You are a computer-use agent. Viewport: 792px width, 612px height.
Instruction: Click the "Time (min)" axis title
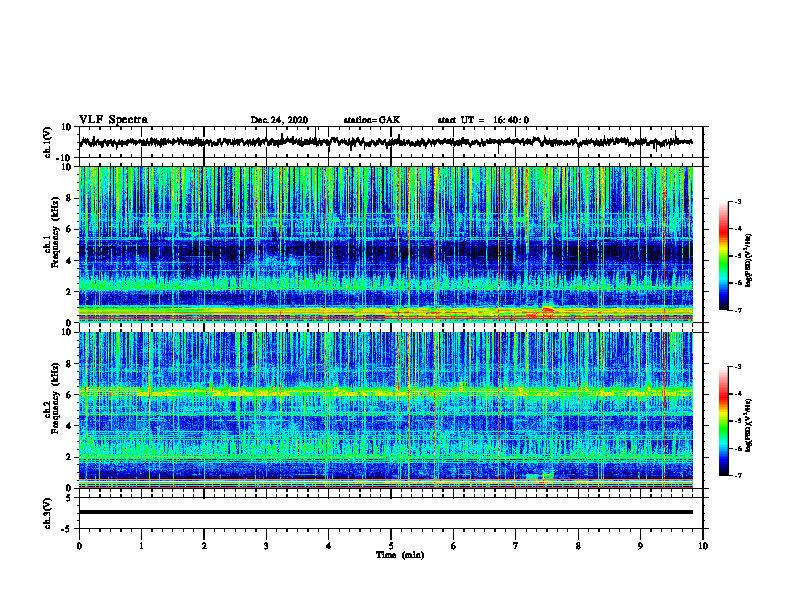point(400,555)
